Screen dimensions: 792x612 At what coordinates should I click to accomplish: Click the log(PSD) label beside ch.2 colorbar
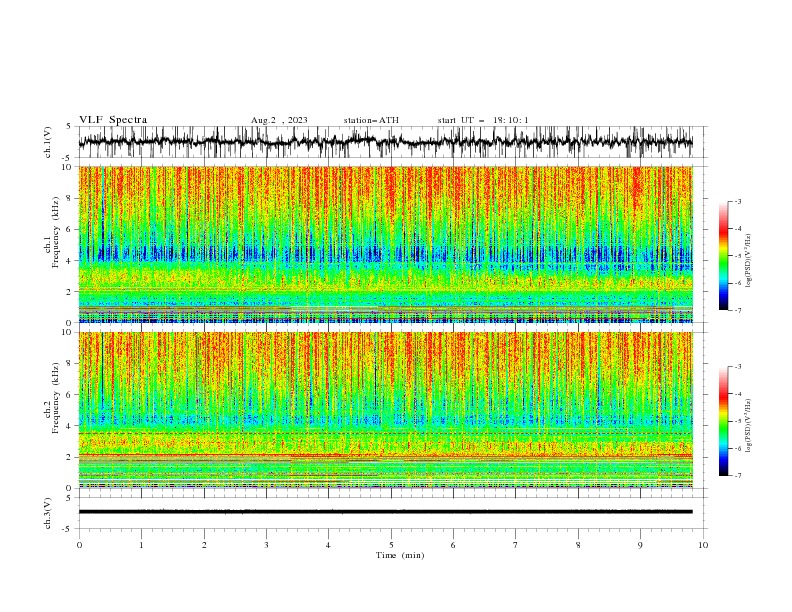tap(748, 426)
